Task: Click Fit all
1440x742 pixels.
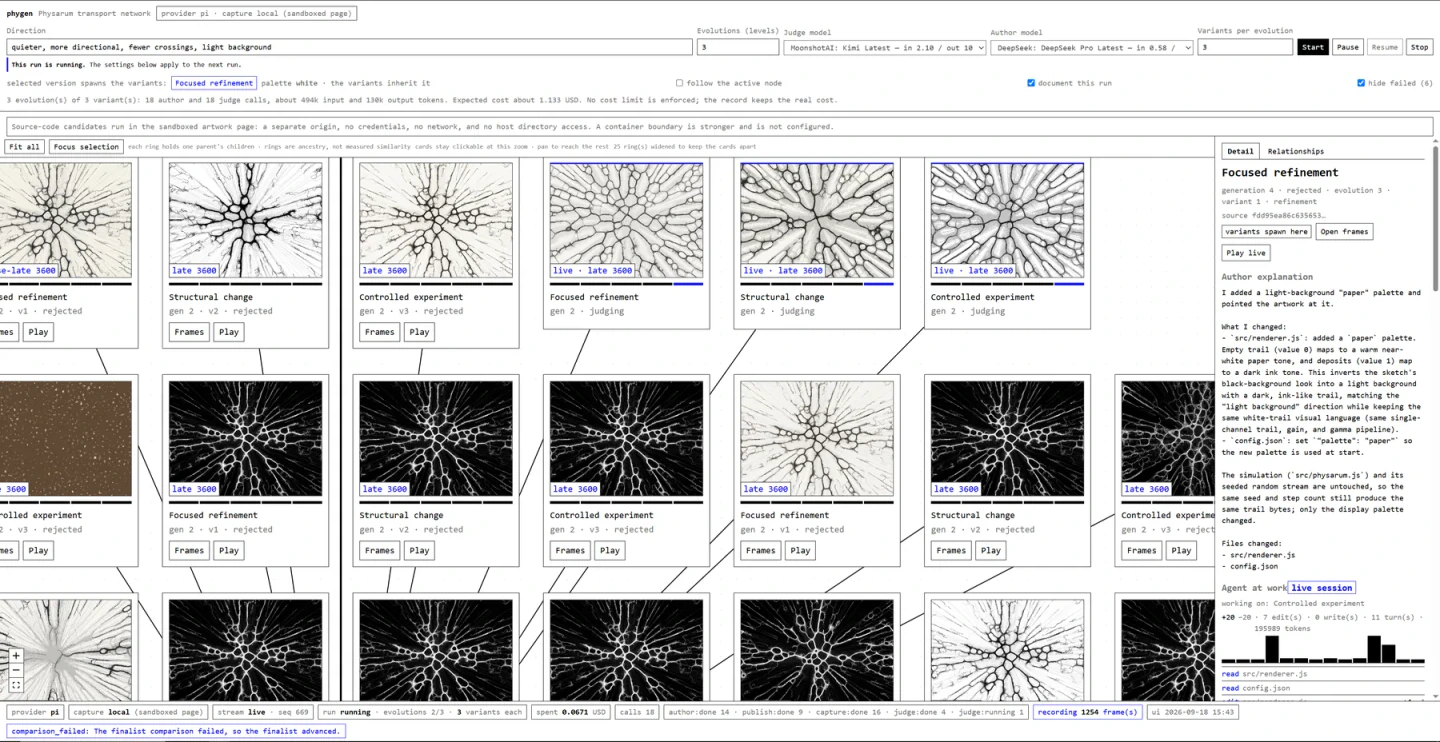Action: tap(25, 147)
